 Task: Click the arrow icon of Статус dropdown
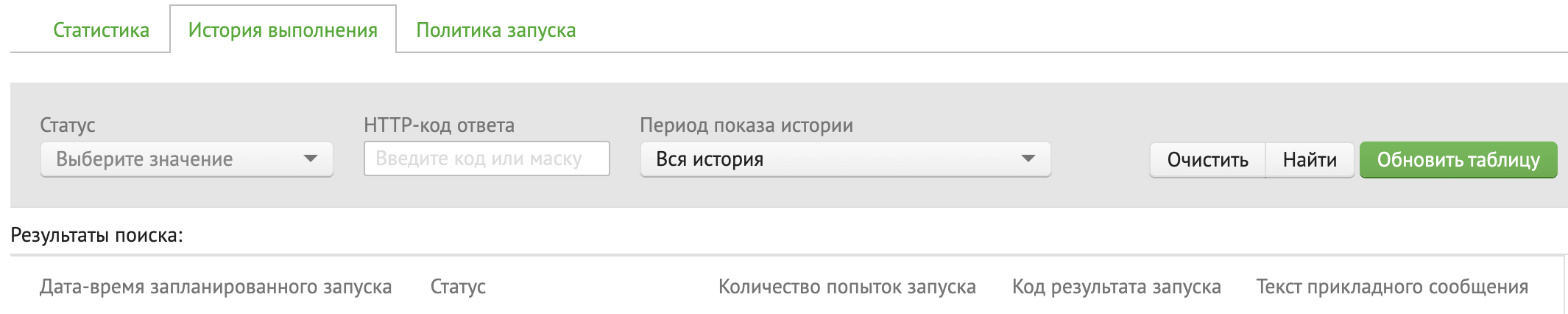point(311,159)
